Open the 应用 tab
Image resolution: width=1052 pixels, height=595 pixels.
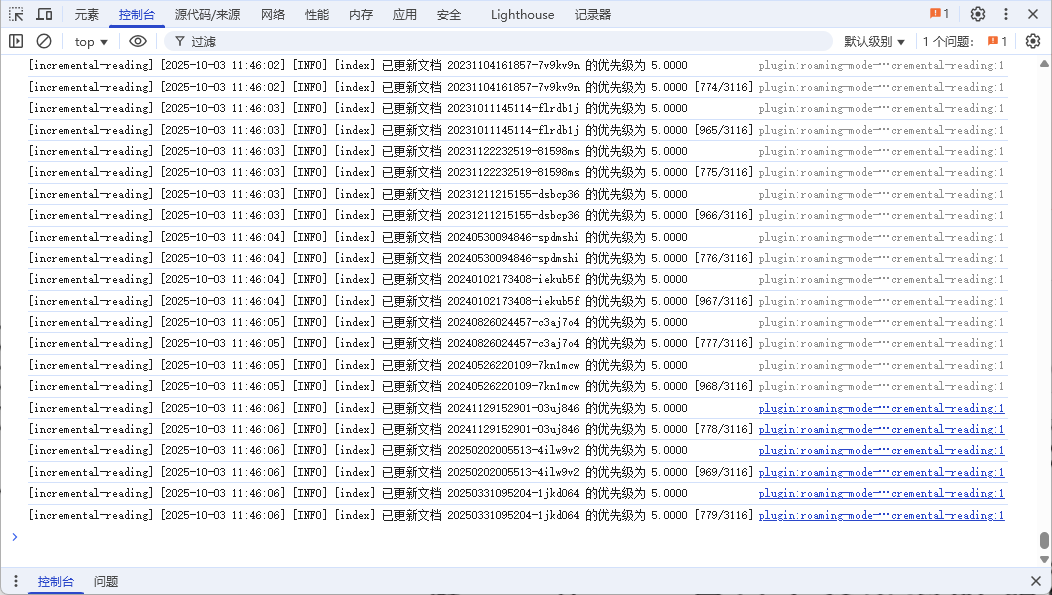pos(405,14)
